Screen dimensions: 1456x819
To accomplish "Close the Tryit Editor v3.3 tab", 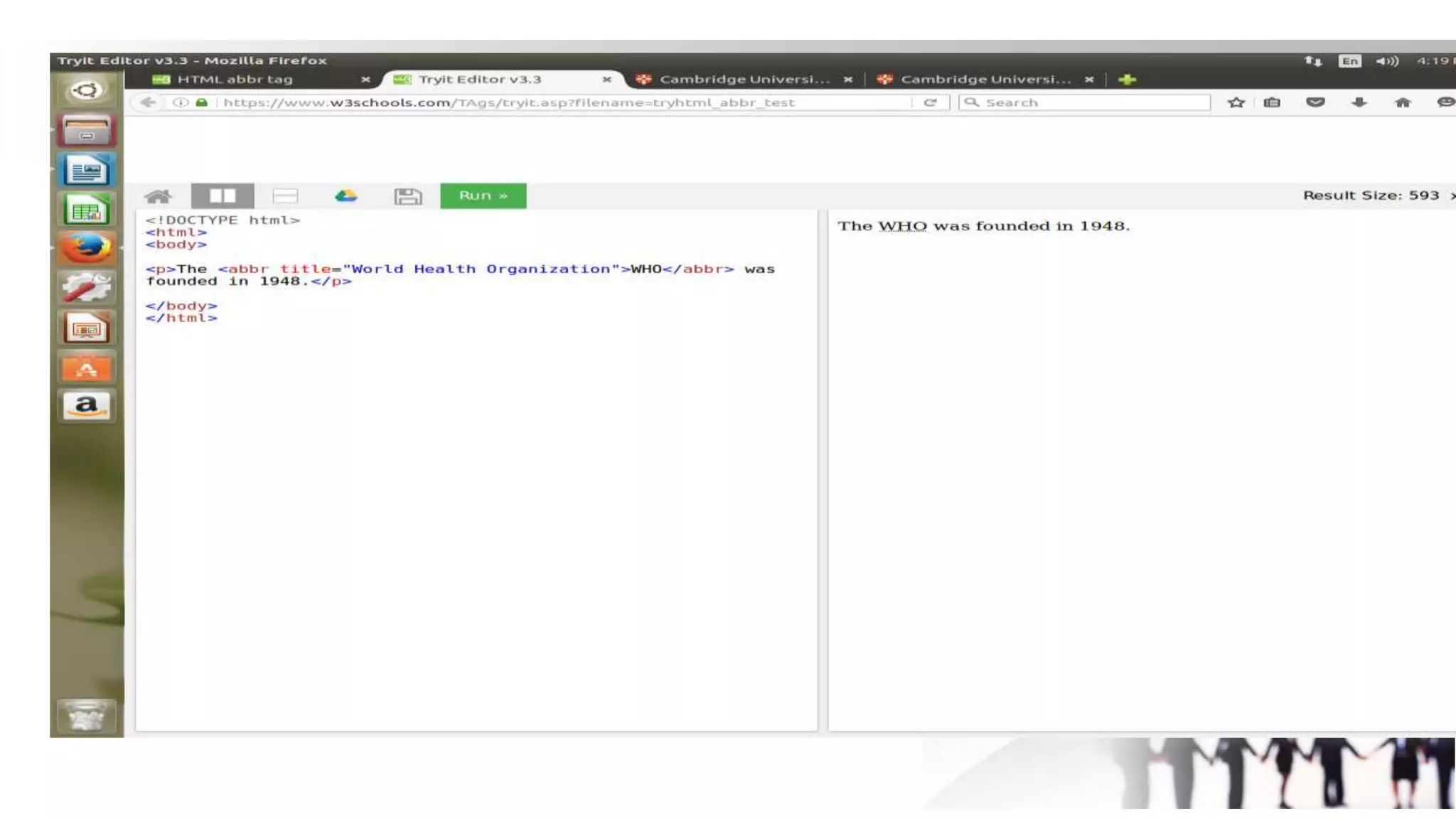I will 606,80.
